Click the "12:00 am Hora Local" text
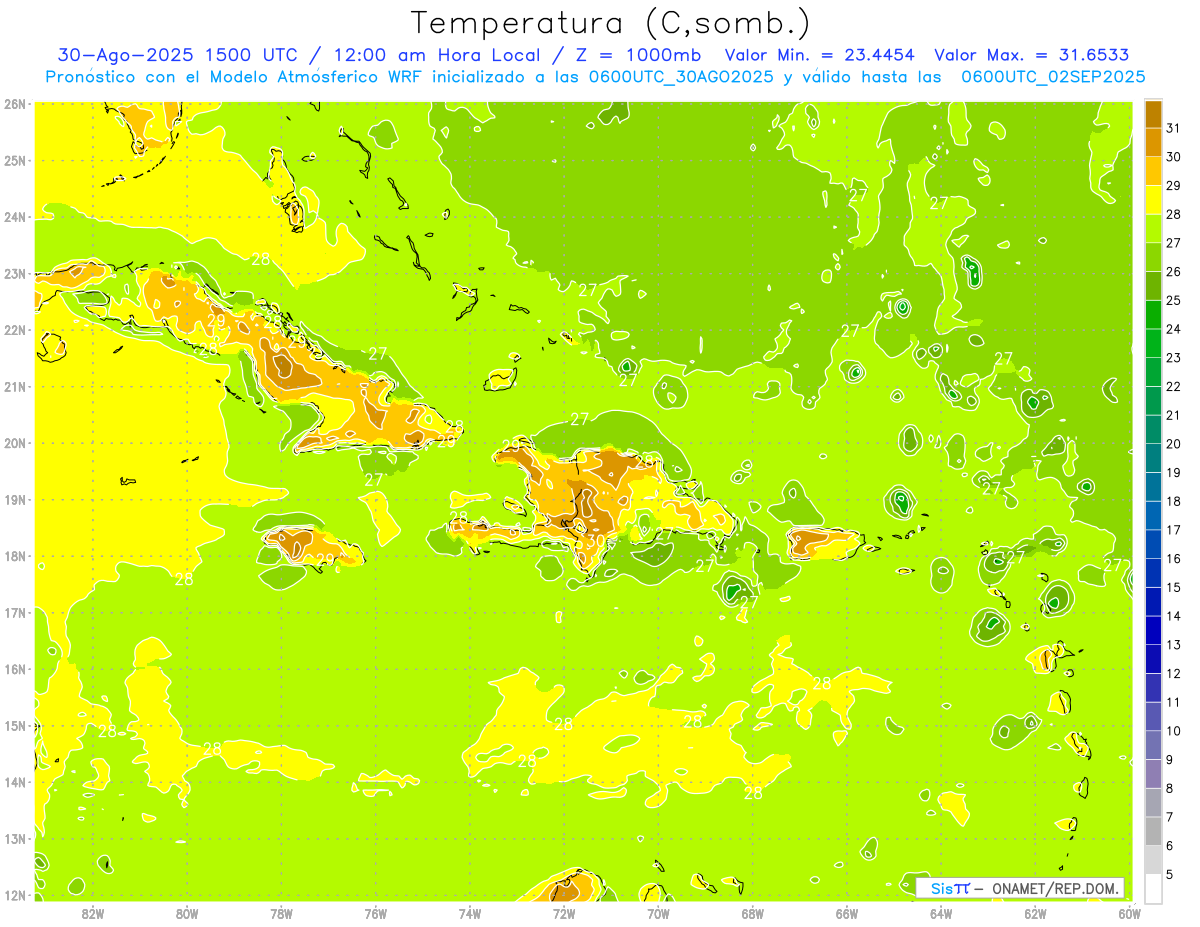Viewport: 1200px width, 927px height. [436, 55]
